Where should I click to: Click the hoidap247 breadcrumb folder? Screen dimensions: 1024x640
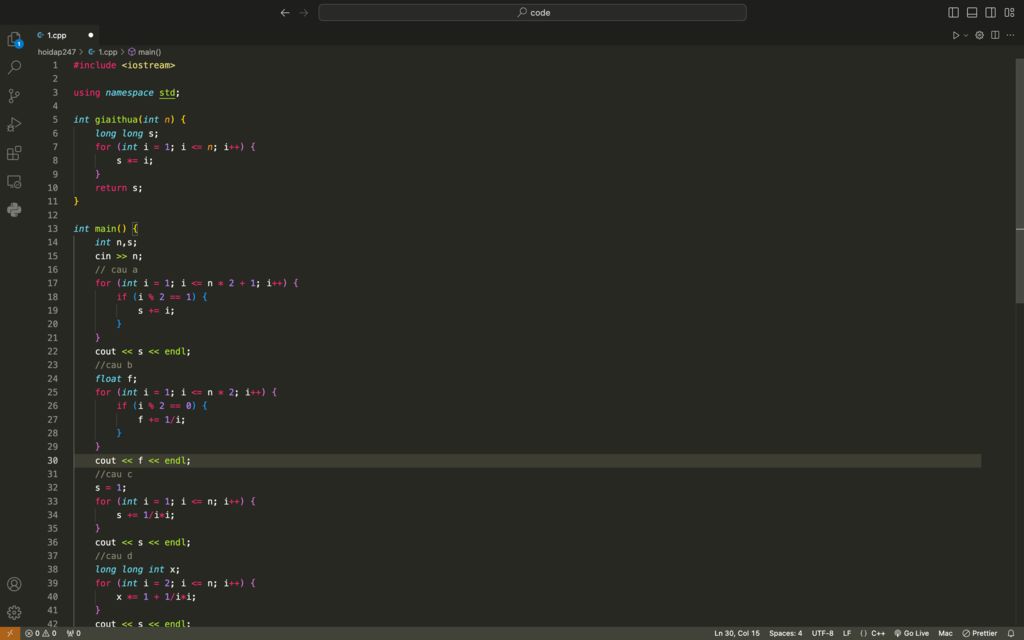(57, 52)
